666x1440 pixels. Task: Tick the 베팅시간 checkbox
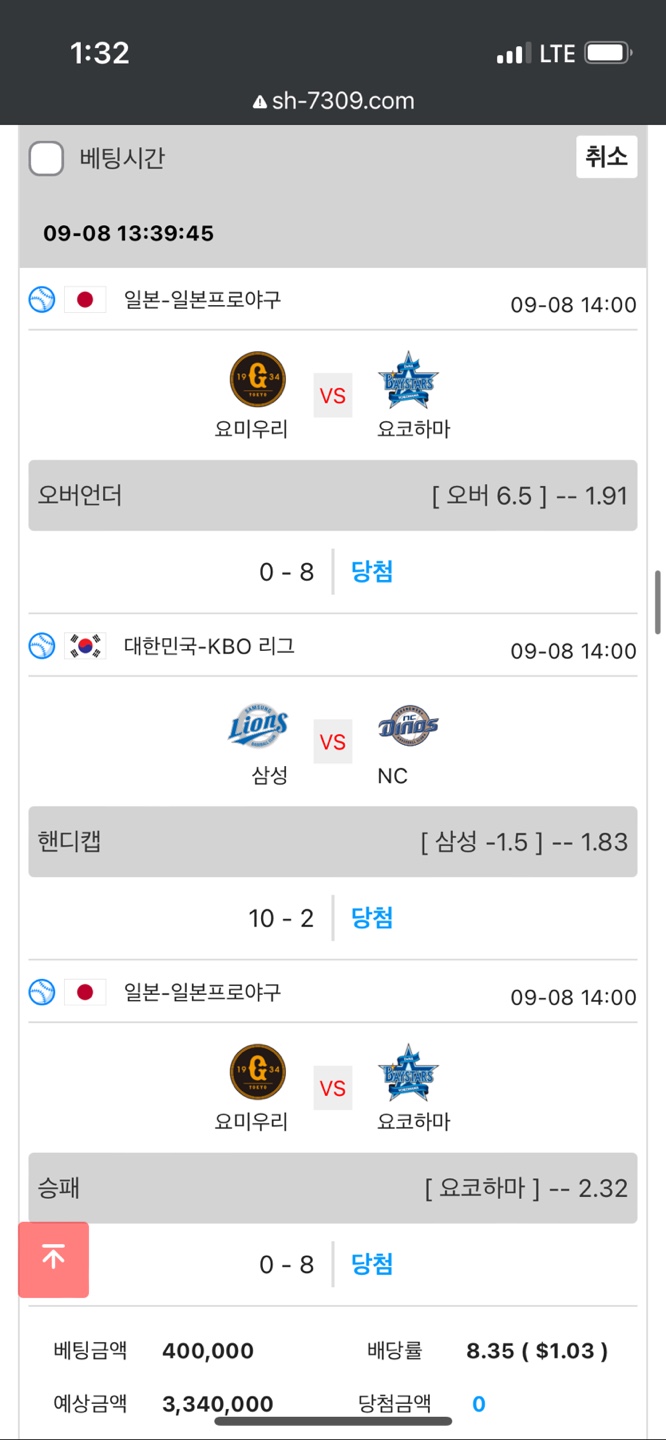(x=46, y=158)
